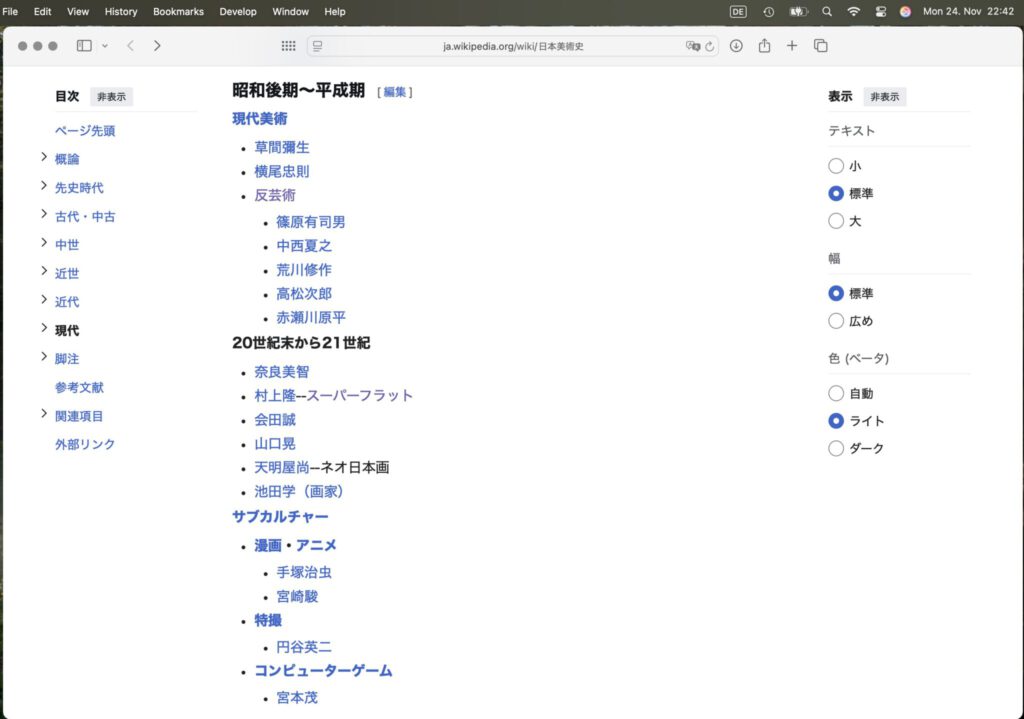
Task: Open the Bookmarks menu
Action: tap(177, 11)
